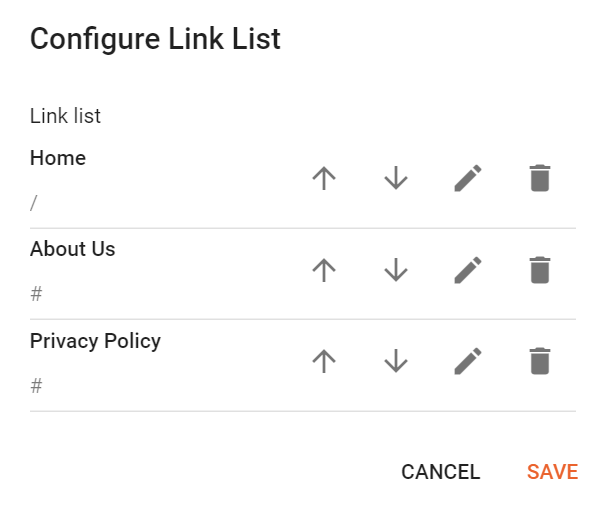Viewport: 605px width, 510px height.
Task: Move the Home link up
Action: click(x=323, y=179)
